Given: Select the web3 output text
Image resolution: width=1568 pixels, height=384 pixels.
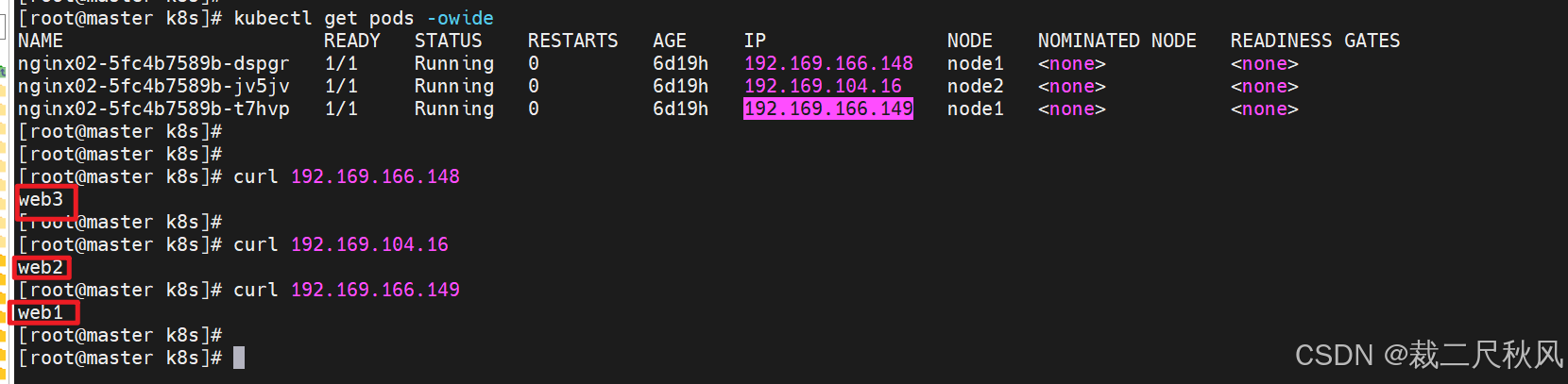Looking at the screenshot, I should (x=41, y=199).
